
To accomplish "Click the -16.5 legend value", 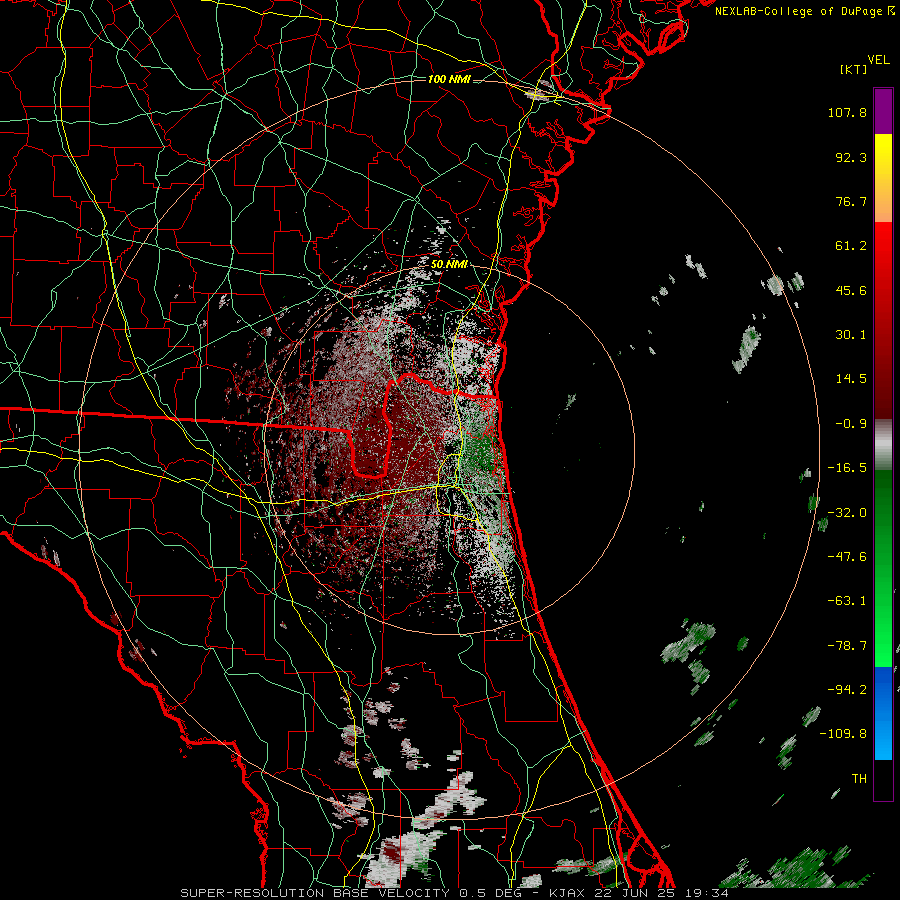I will point(847,468).
